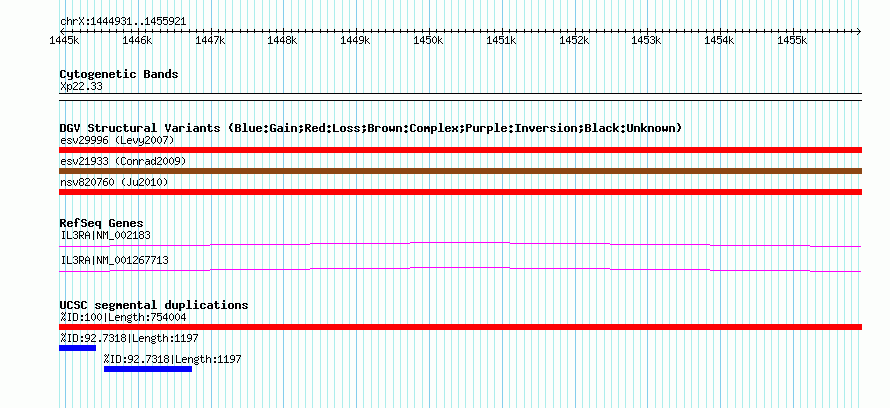Click the brown esv21933 complex variant bar
Image resolution: width=890 pixels, height=408 pixels.
(x=460, y=171)
